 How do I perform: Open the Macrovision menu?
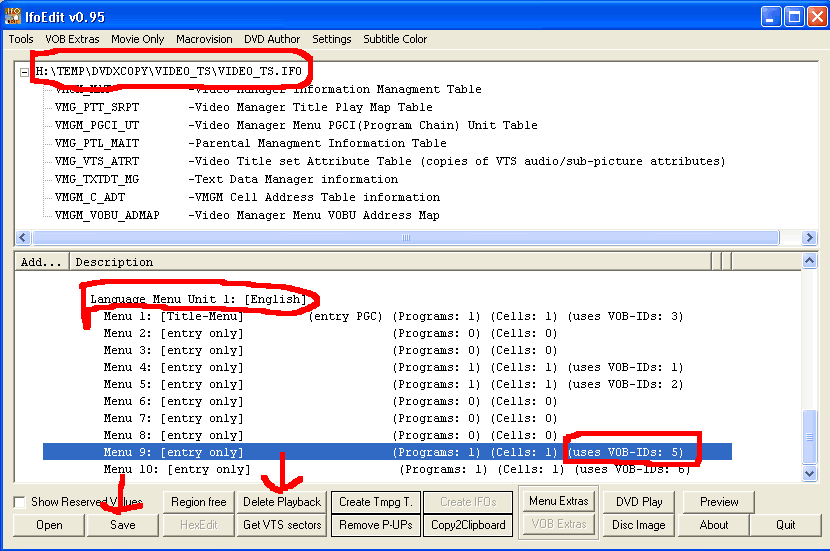tap(204, 39)
